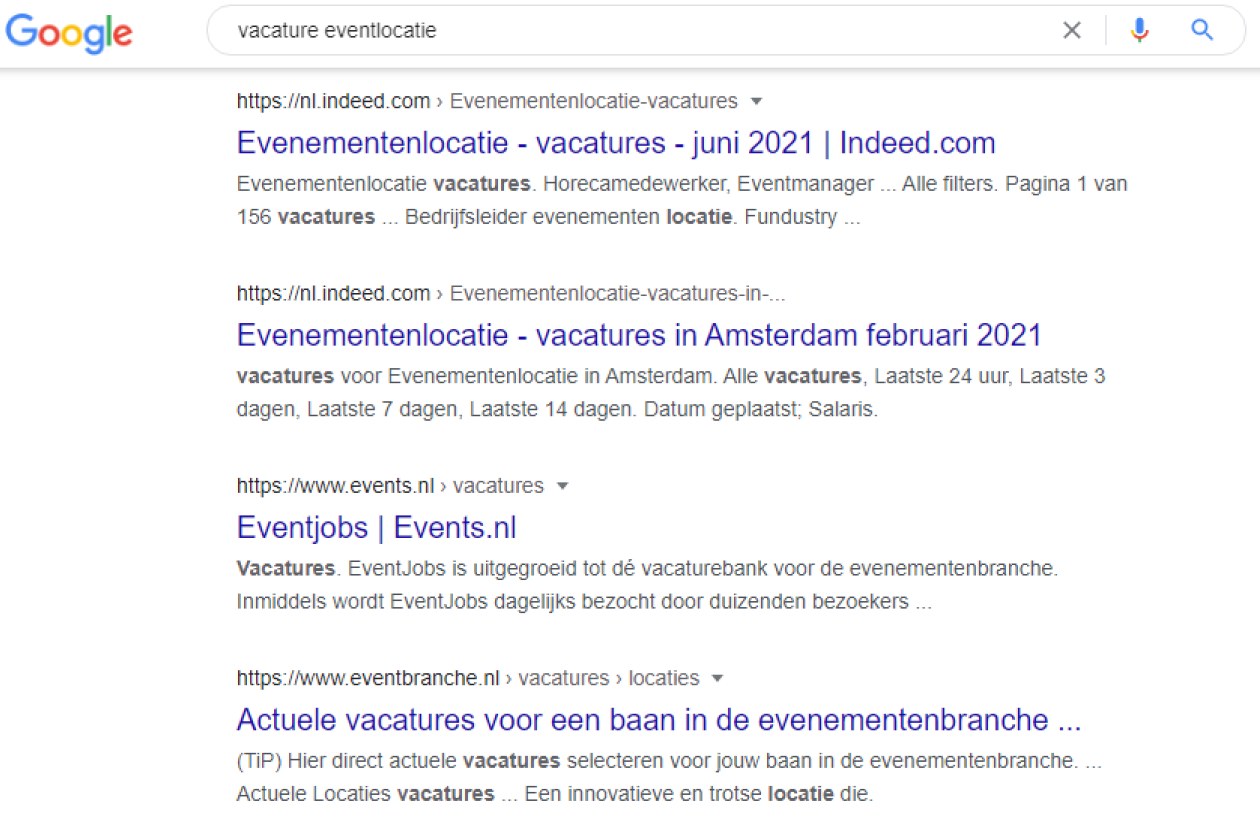Screen dimensions: 1260x840
Task: Open 'Evenementenlocatie - vacatures in Amsterdam februari 2021'
Action: click(x=639, y=335)
